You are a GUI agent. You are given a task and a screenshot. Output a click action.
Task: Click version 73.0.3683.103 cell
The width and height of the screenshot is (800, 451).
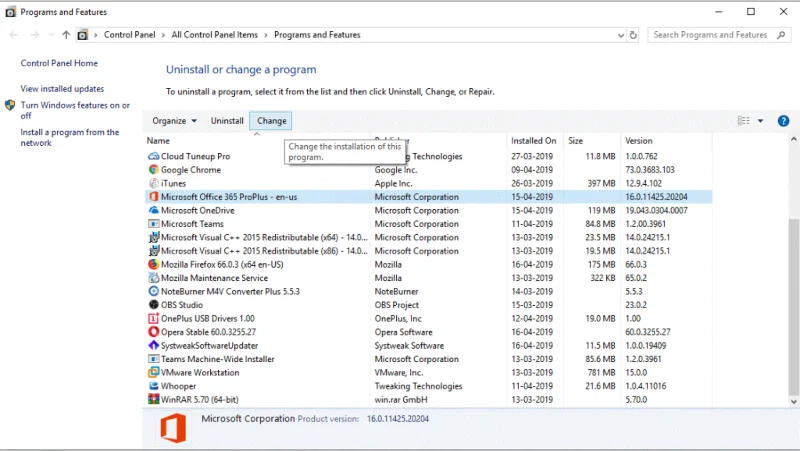649,170
